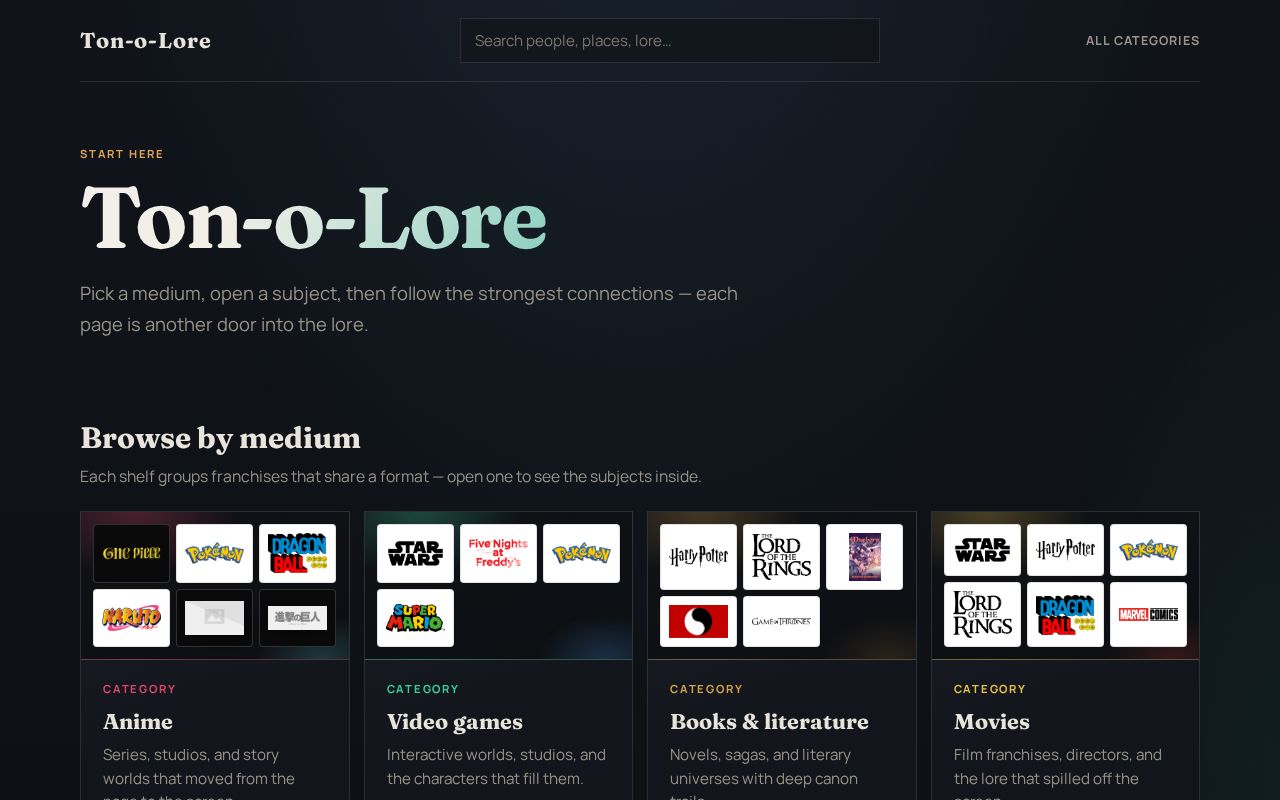Open the One Piece logo in Anime card
1280x800 pixels.
132,553
